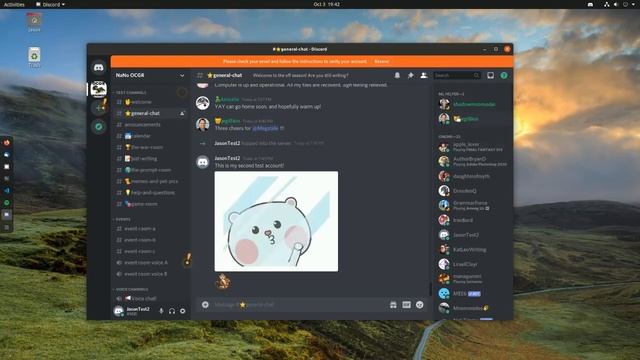Click the Discord tray icon in top bar
640x360 pixels.
590,4
